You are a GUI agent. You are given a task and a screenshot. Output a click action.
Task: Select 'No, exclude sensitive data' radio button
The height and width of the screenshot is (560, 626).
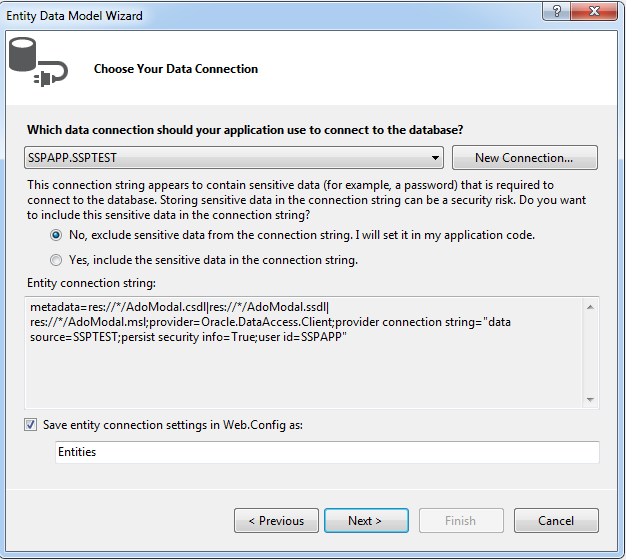tap(56, 236)
